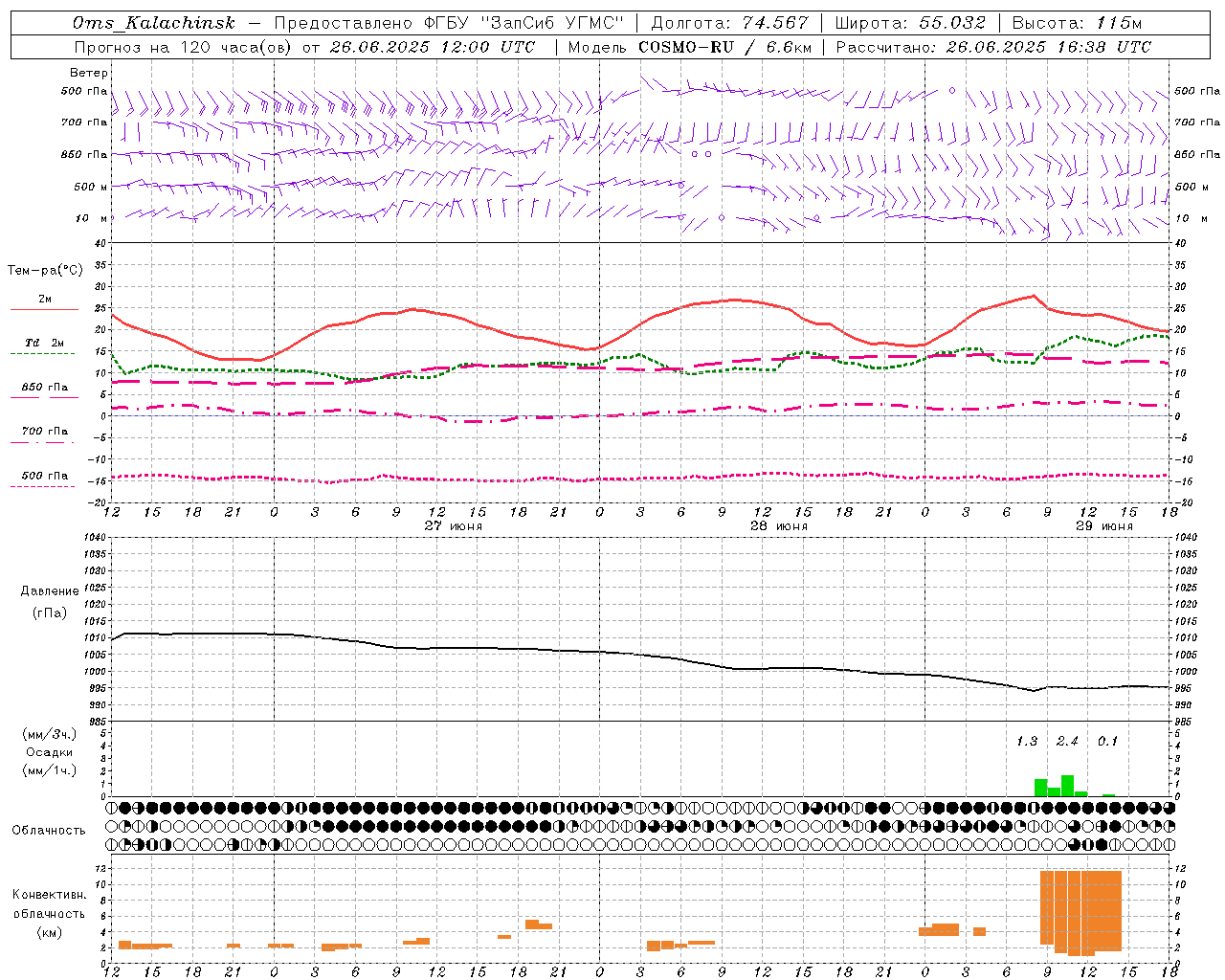Click the large orange convective cloud block
This screenshot has height=980, width=1225.
[1080, 912]
